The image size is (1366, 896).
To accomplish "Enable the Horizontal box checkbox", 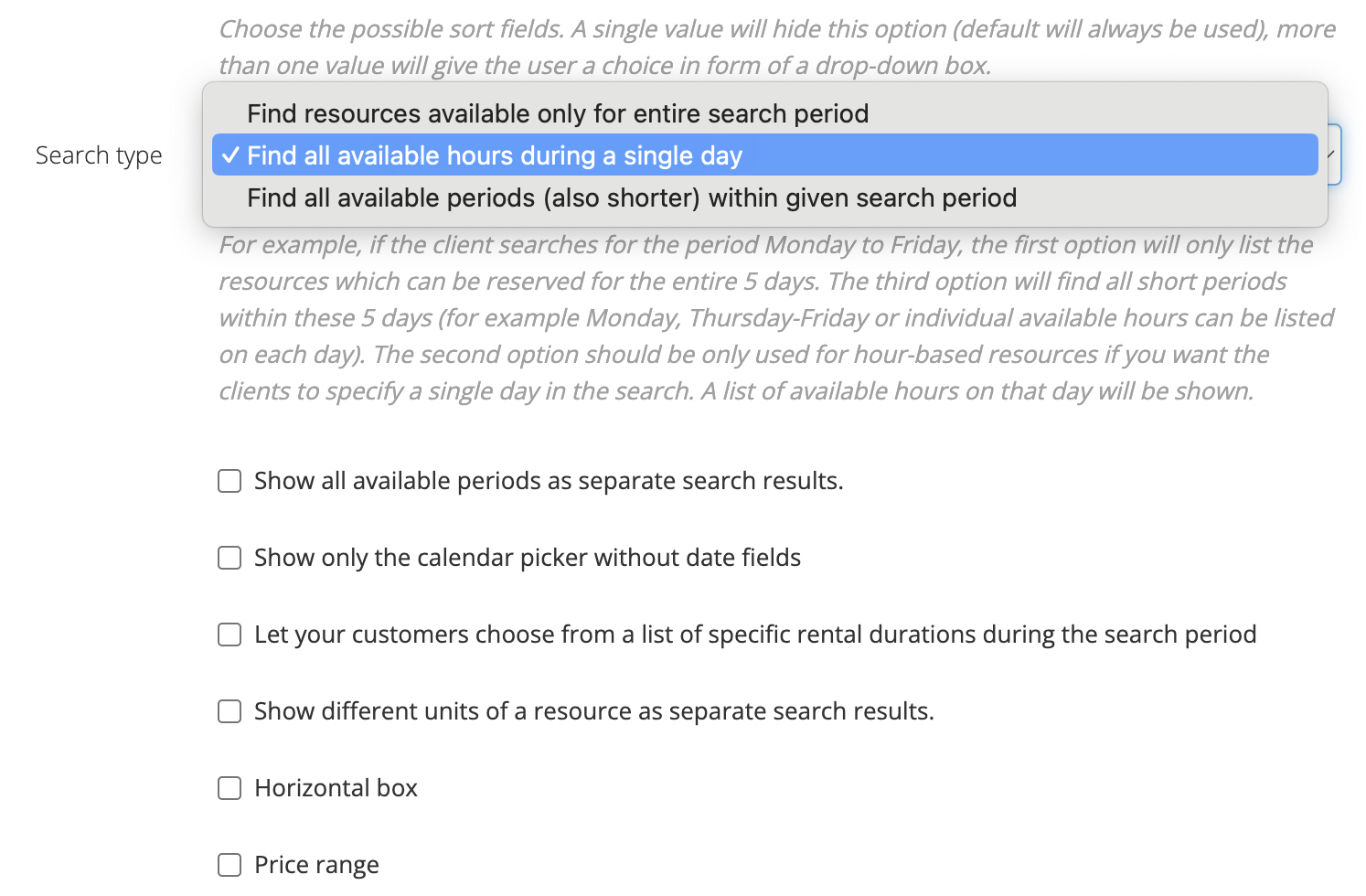I will 229,788.
